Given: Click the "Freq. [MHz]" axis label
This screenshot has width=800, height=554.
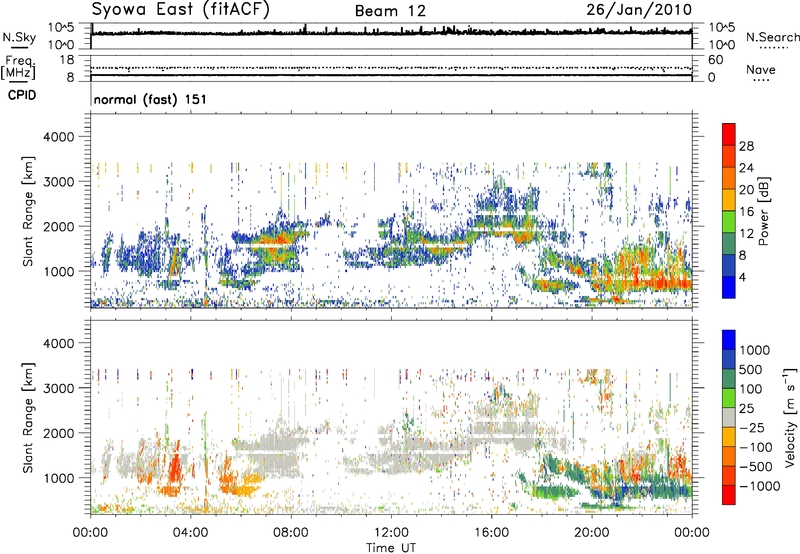Looking at the screenshot, I should pos(18,68).
